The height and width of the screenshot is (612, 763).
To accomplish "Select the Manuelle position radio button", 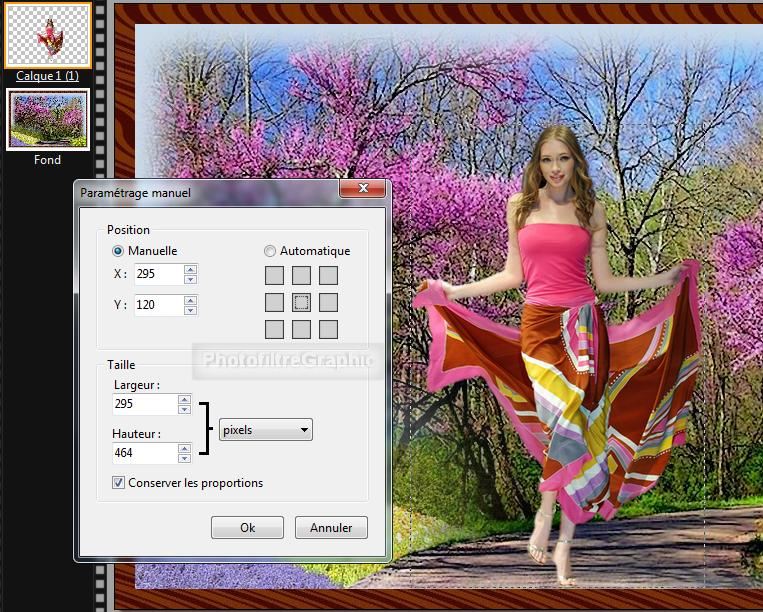I will coord(118,251).
